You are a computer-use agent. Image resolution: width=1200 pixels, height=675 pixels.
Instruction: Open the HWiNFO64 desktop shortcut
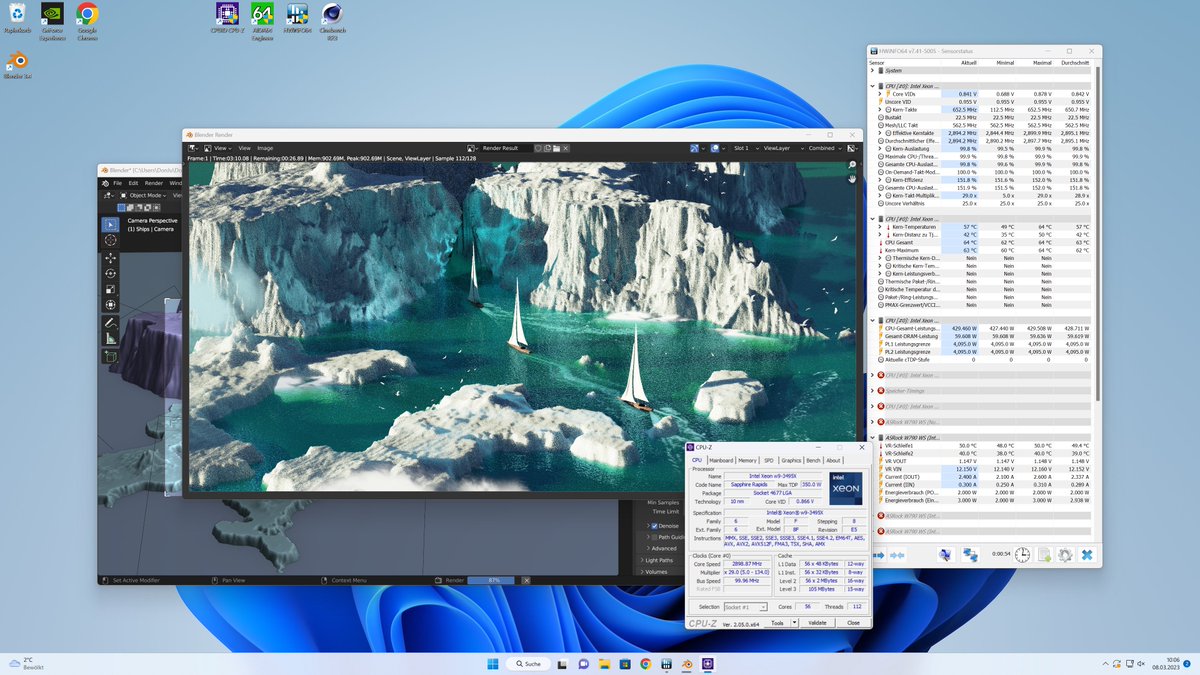[x=297, y=20]
